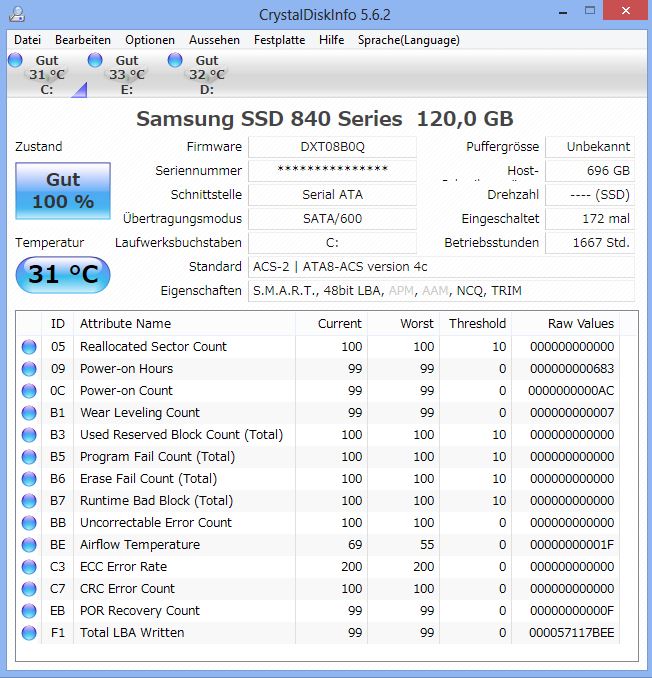Select the ECC Error Rate attribute name
Screen dimensions: 652x678
[x=123, y=567]
